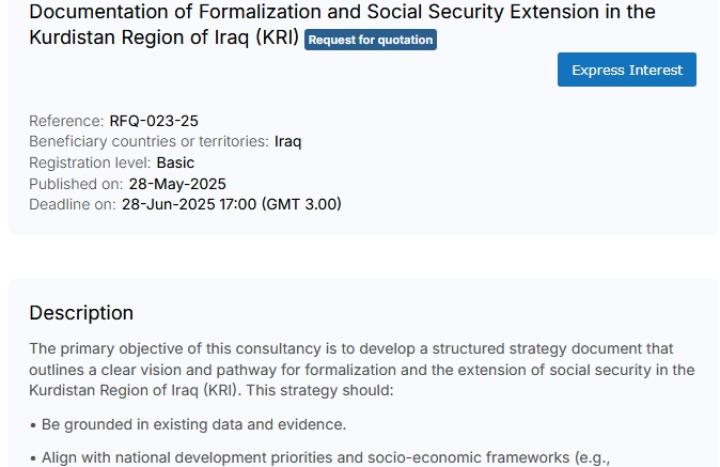
Task: Click the Description section heading
Action: pyautogui.click(x=81, y=313)
